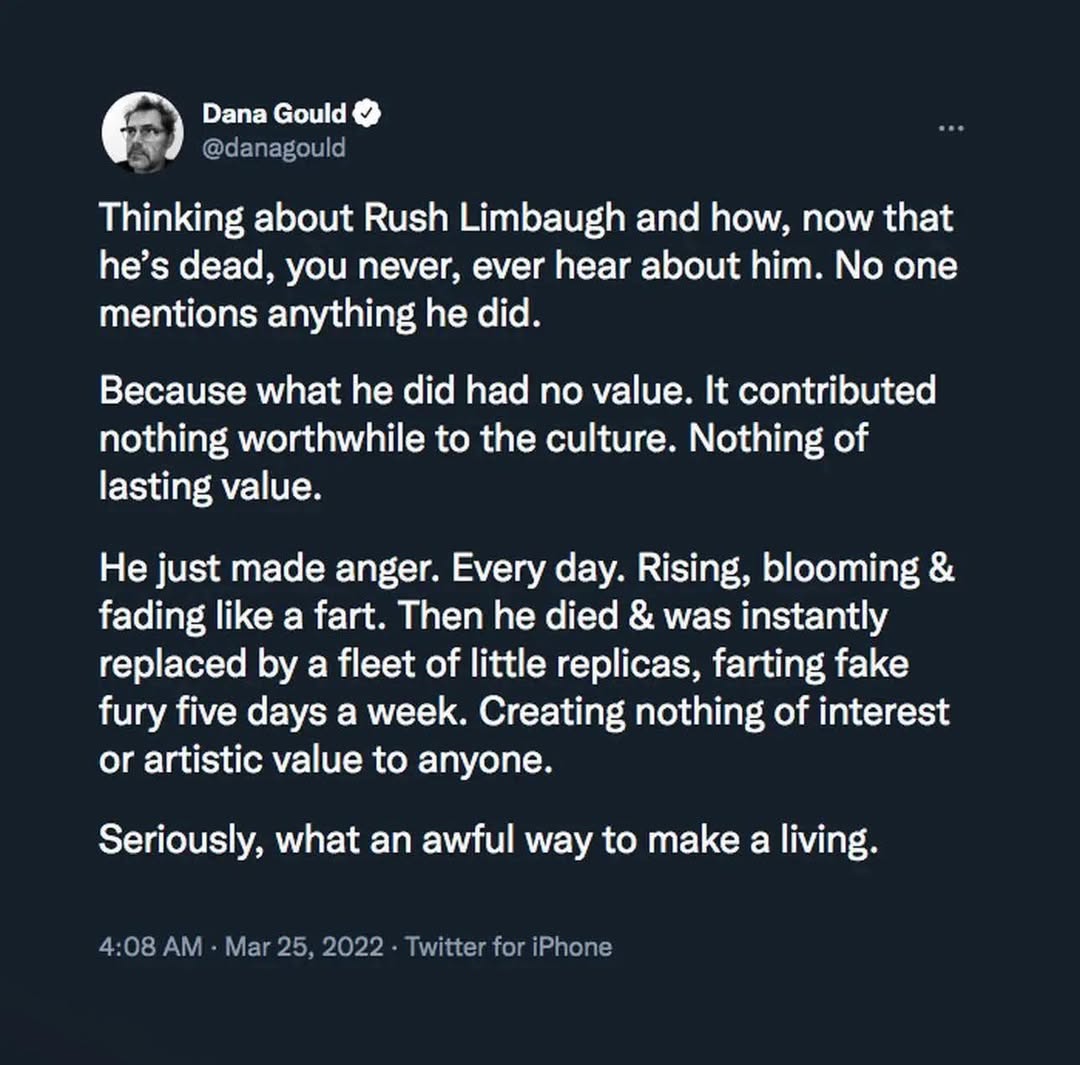1080x1065 pixels.
Task: Click the first paragraph about Rush Limbaugh
Action: 528,265
